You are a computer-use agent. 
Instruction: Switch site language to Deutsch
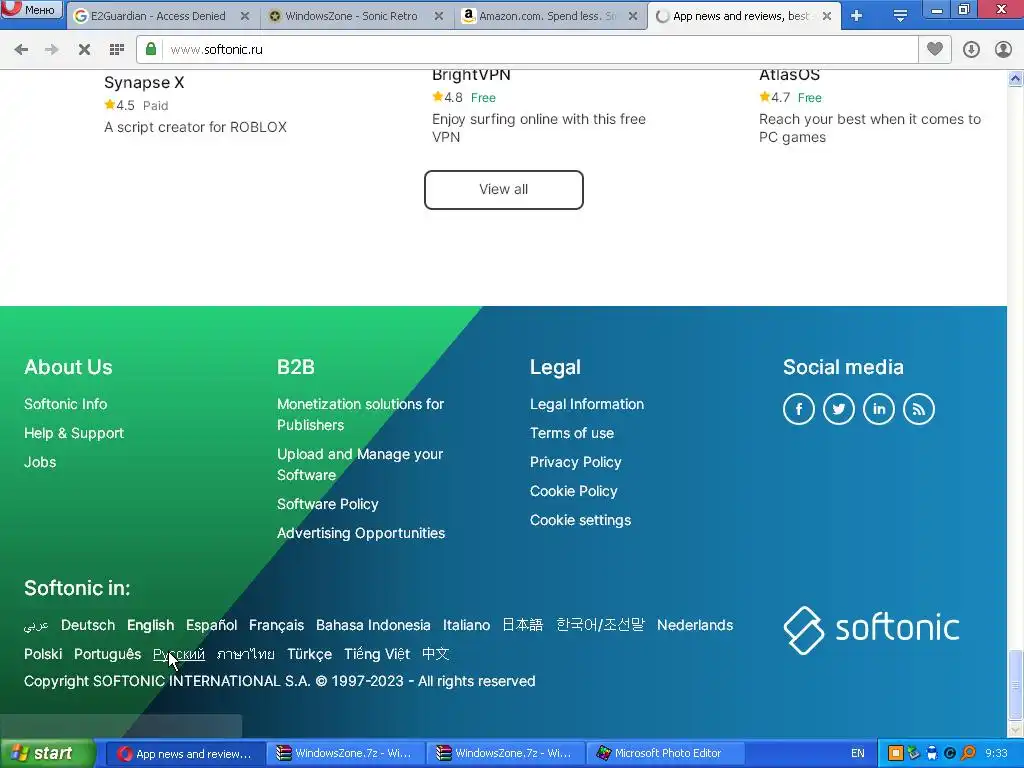pyautogui.click(x=88, y=625)
